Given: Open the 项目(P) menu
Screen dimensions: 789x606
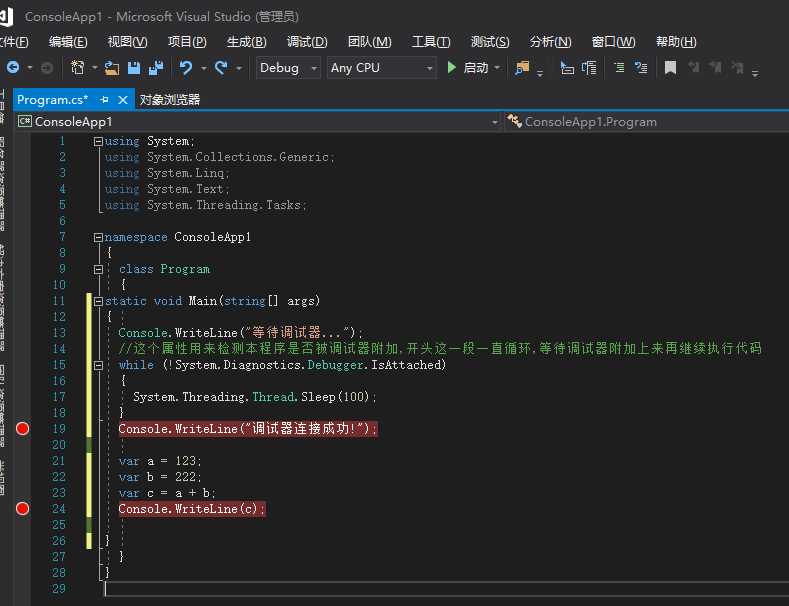Looking at the screenshot, I should pyautogui.click(x=187, y=41).
